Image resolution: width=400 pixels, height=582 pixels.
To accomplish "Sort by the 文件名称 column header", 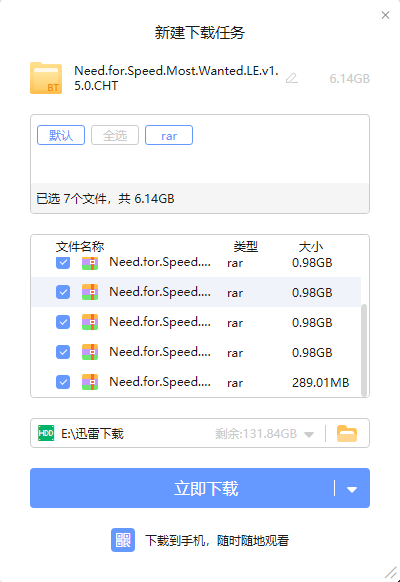I will click(80, 246).
